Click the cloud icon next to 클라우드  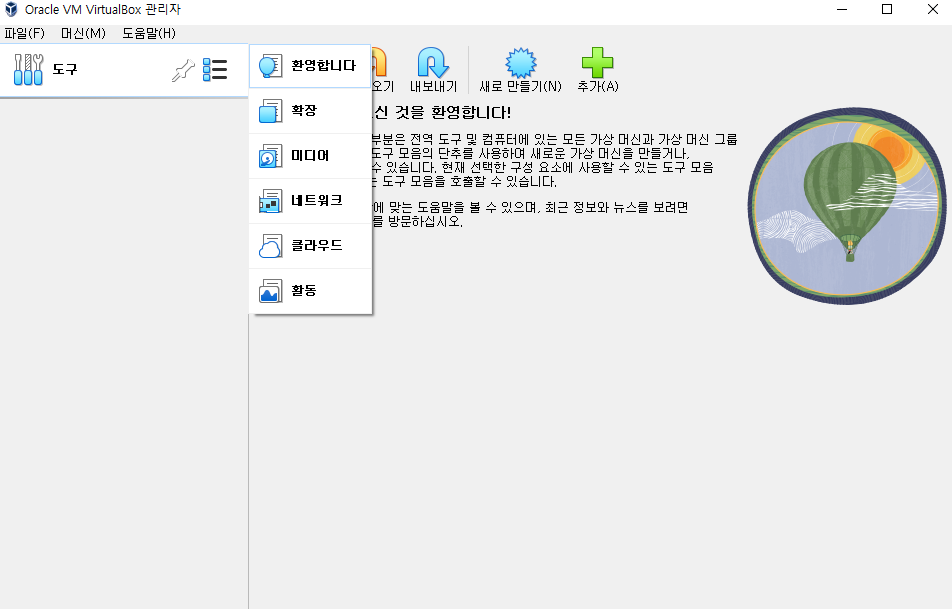[x=270, y=246]
